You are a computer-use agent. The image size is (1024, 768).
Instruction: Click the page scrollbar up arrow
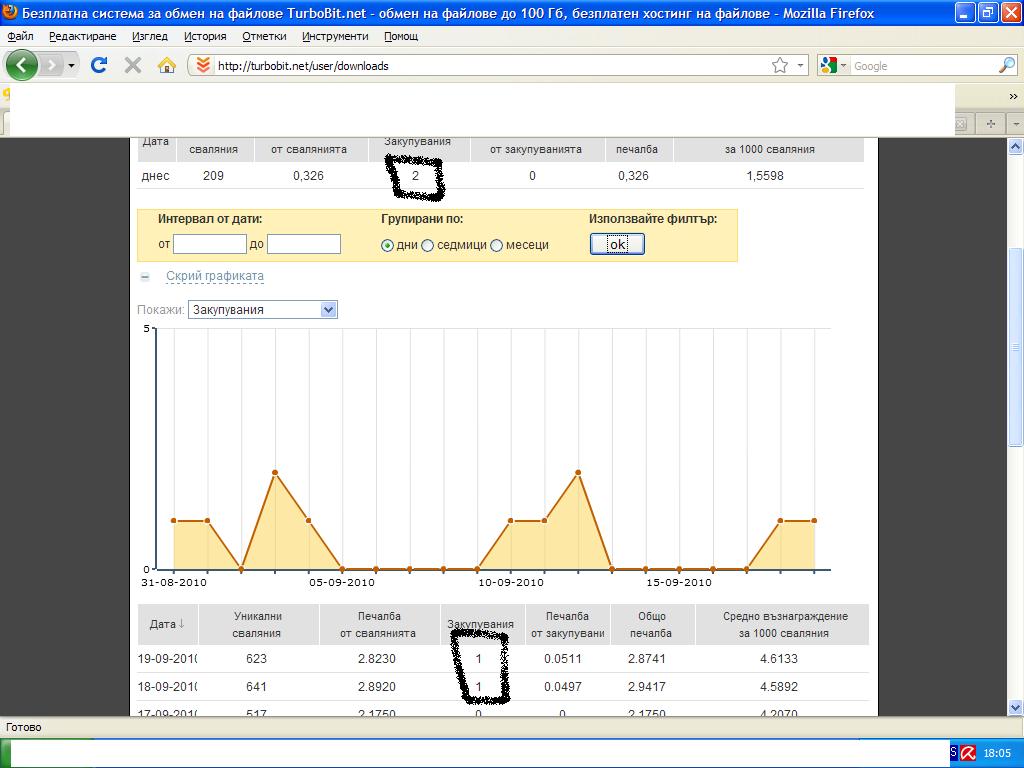(1015, 146)
